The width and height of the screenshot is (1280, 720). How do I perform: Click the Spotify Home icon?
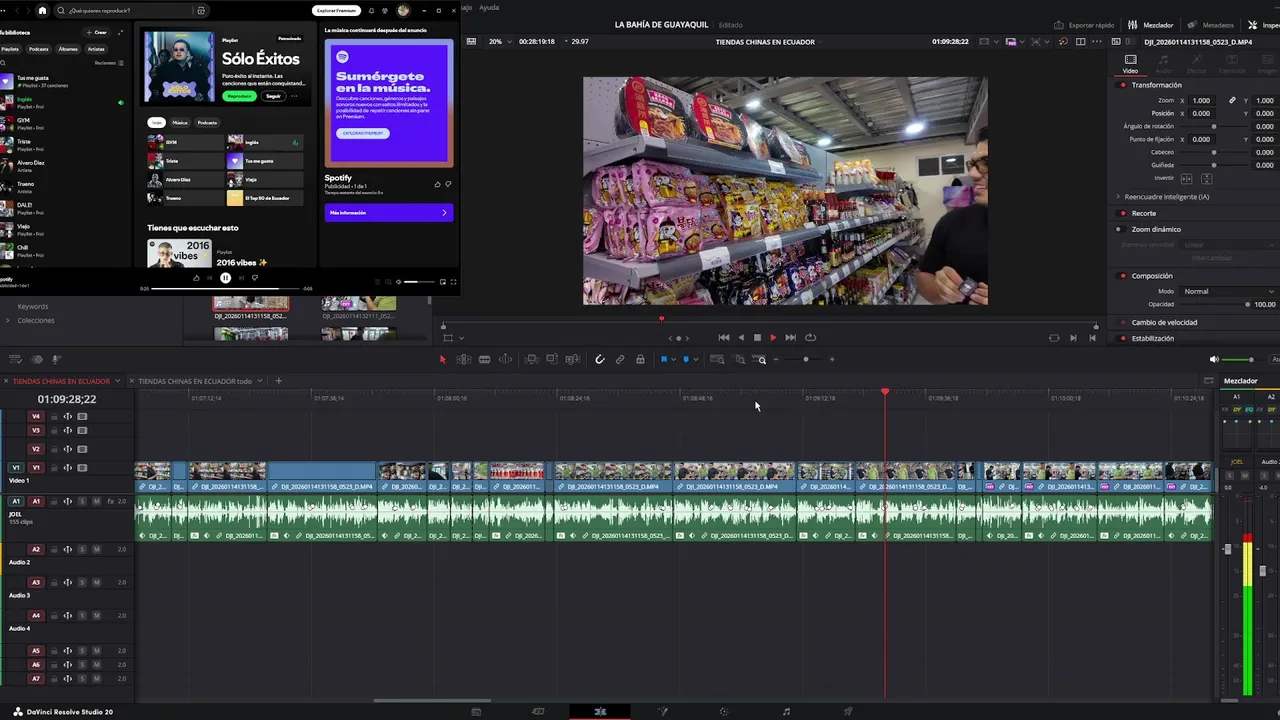[x=42, y=10]
